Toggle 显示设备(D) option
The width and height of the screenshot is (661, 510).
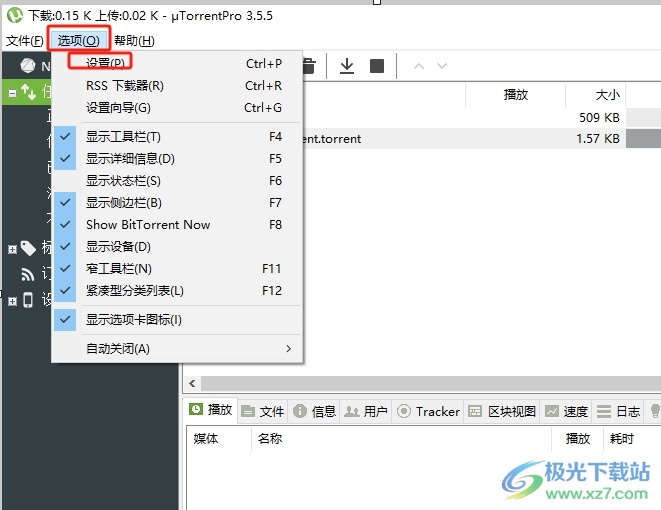176,246
